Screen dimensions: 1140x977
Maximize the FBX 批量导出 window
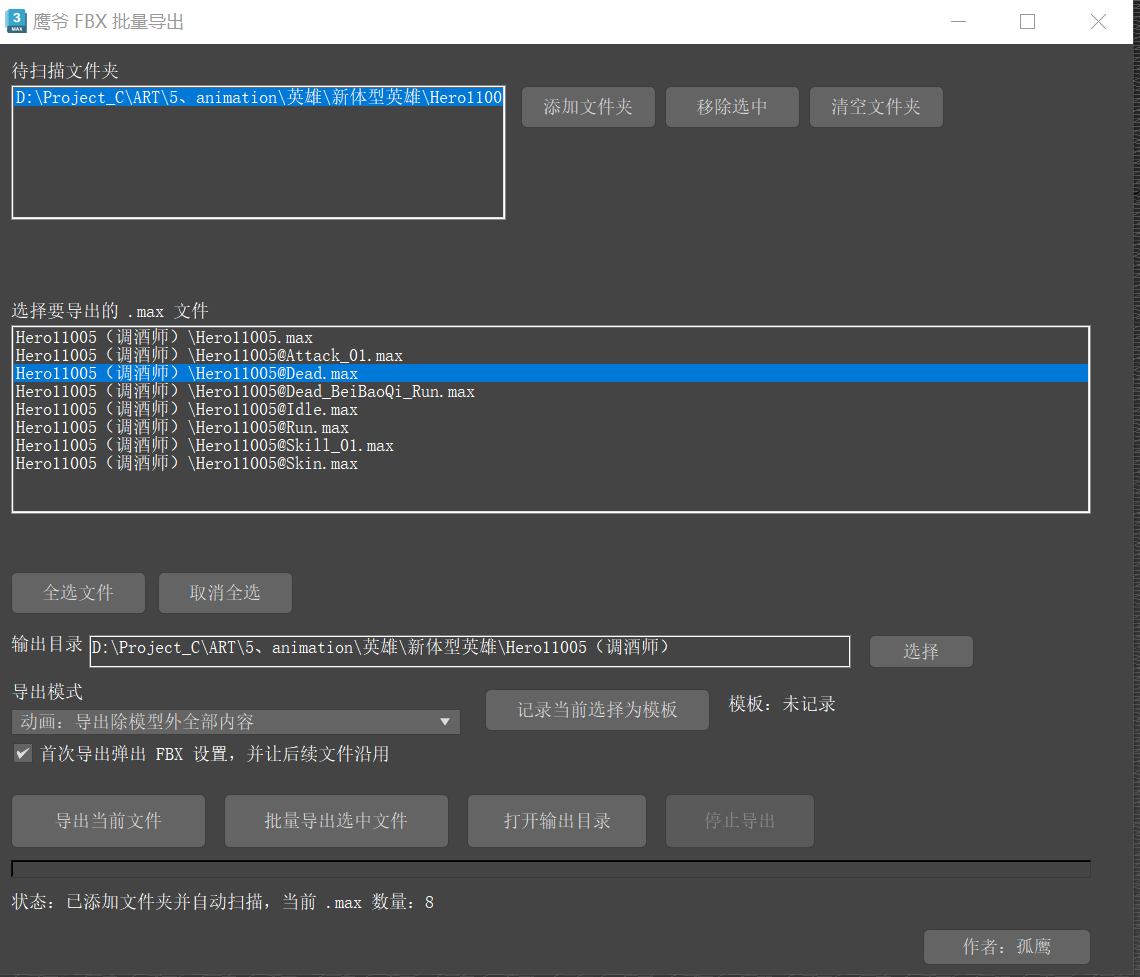pos(1027,22)
